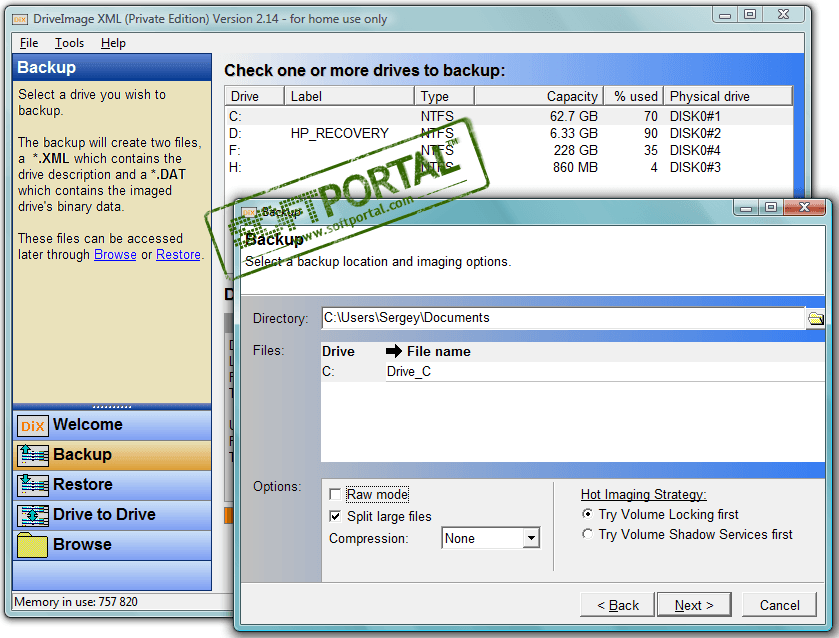Click the yellow Browse folder icon
The image size is (839, 638).
[33, 545]
